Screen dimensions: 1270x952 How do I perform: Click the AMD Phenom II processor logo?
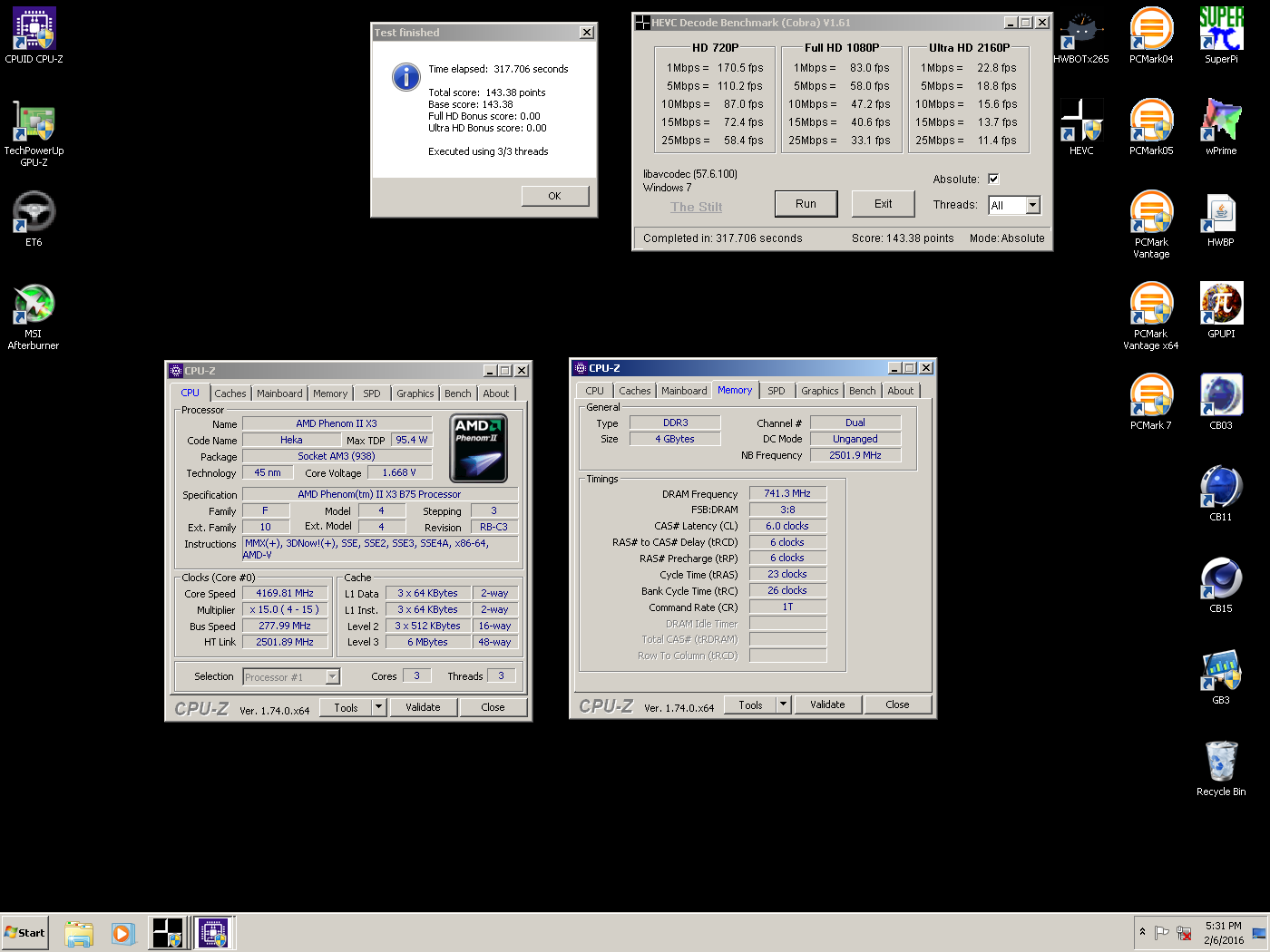[x=478, y=448]
